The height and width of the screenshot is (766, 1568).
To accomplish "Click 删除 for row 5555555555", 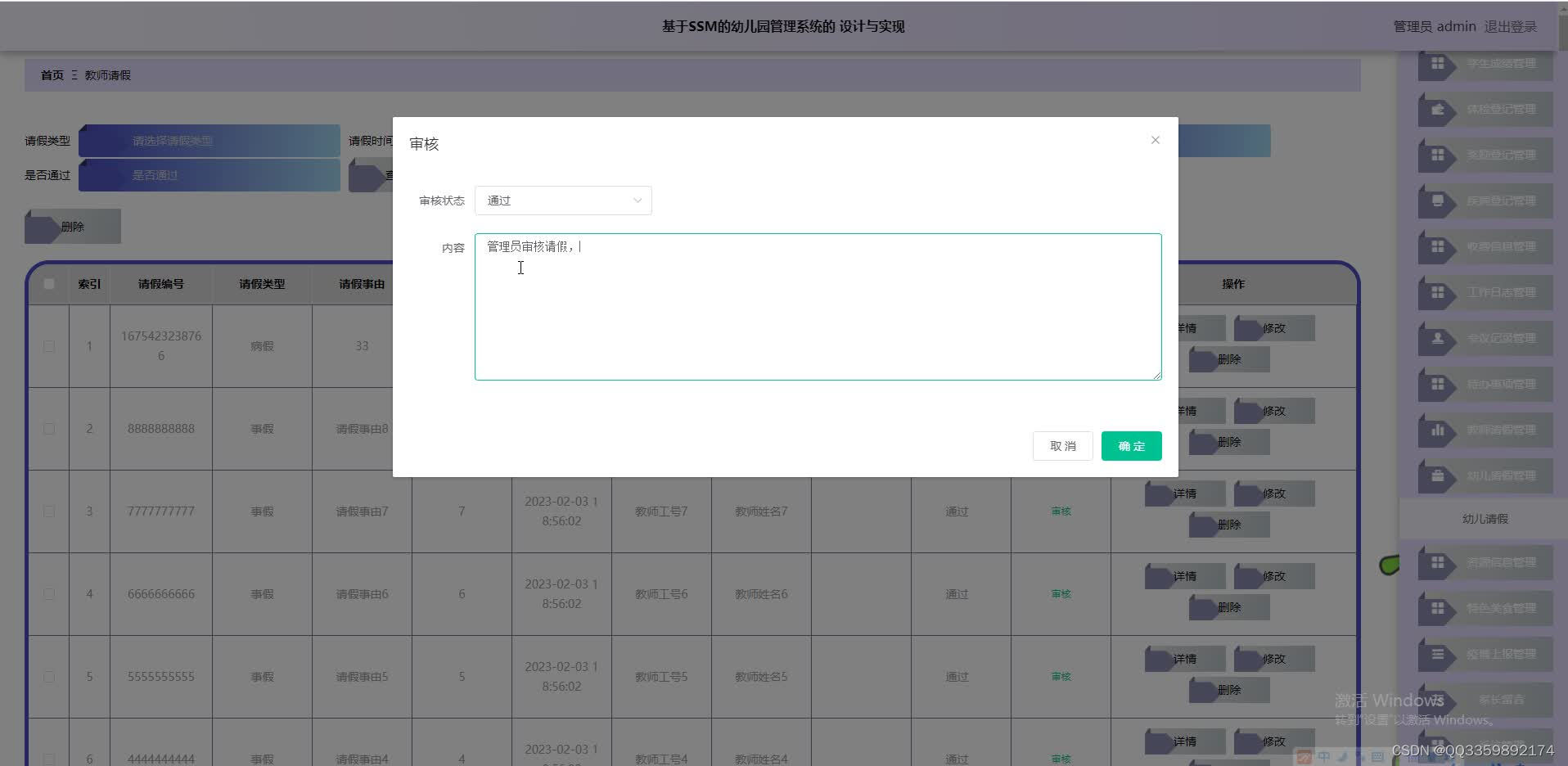I will (x=1229, y=690).
